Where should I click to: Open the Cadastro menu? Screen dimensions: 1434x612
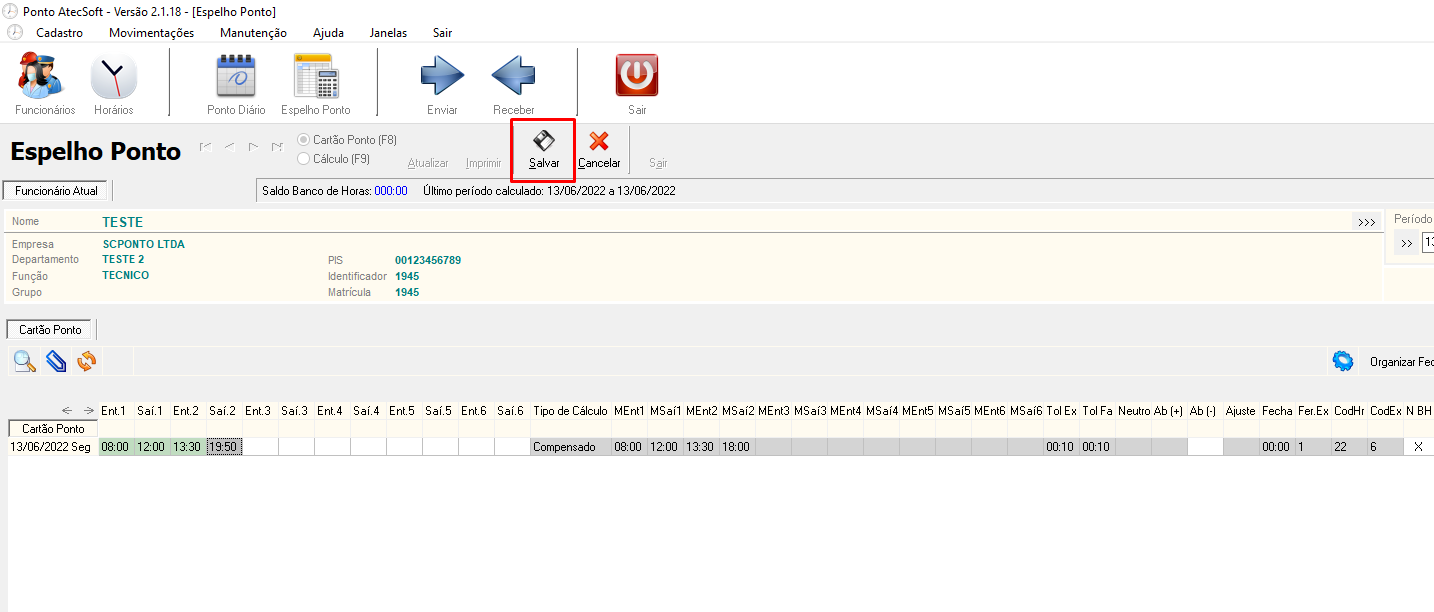[60, 32]
